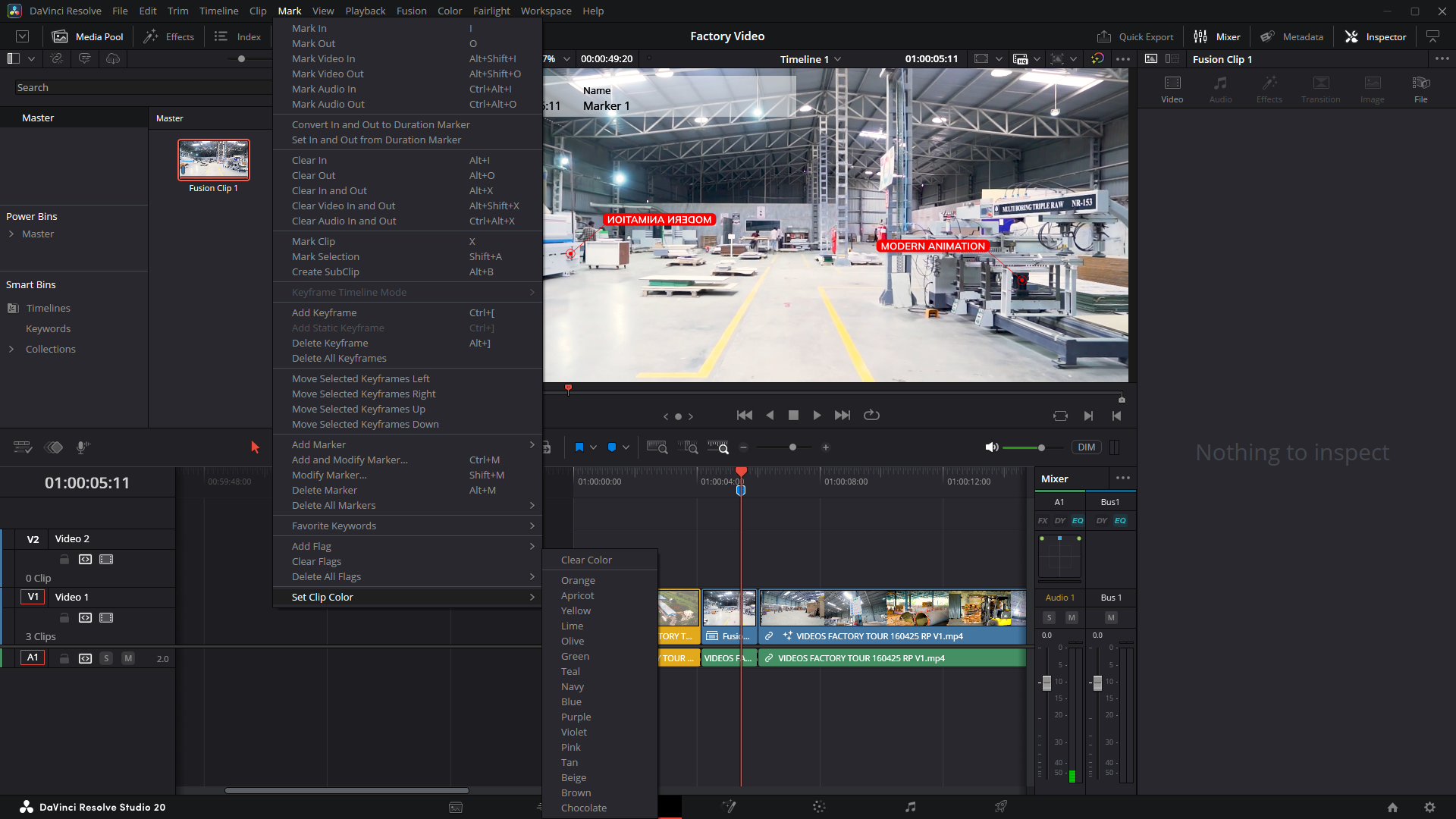
Task: Click the blue flag icon
Action: [579, 447]
